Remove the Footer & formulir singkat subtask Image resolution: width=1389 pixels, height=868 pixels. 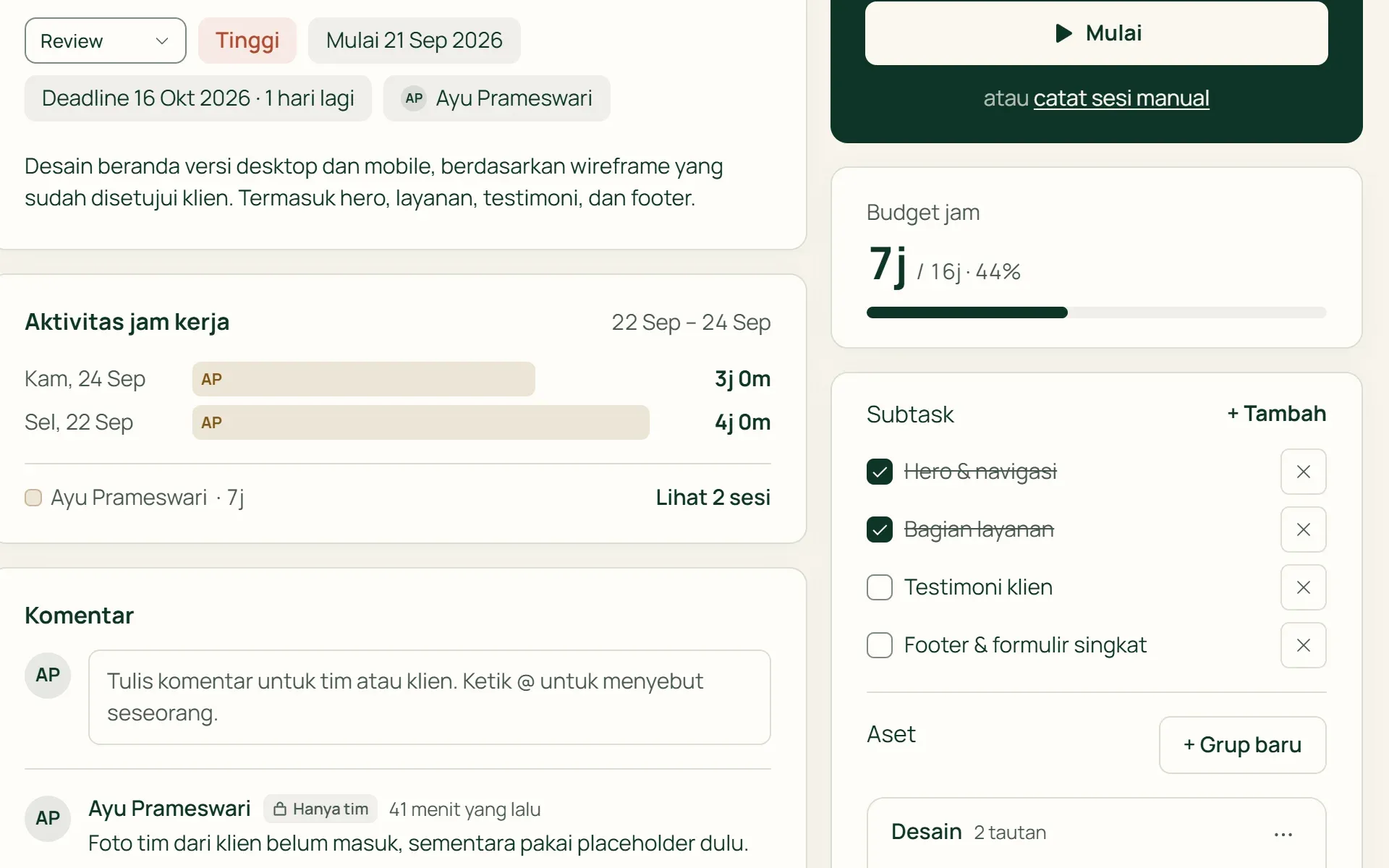pos(1304,645)
